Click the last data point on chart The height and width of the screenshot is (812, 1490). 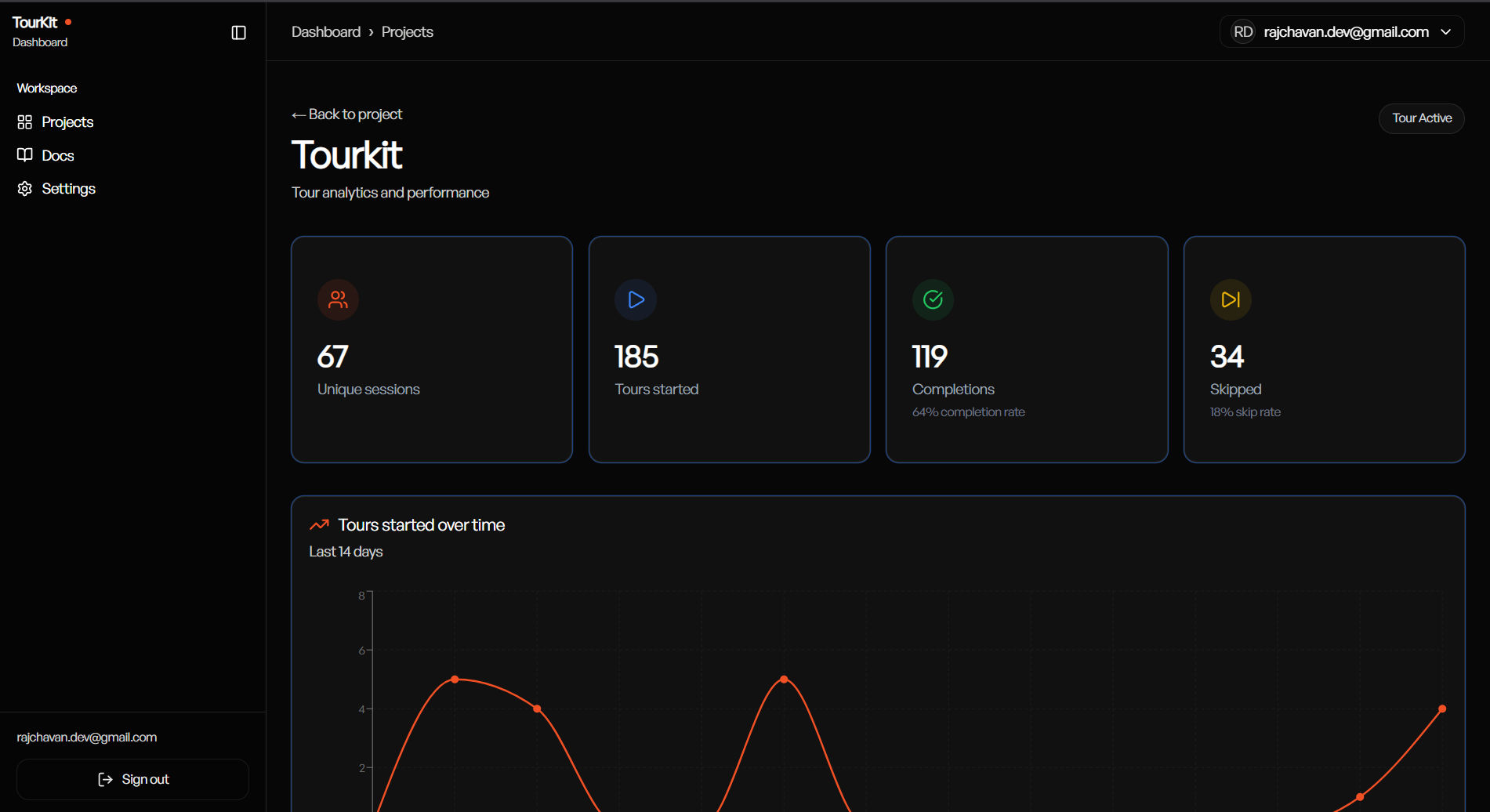point(1442,709)
